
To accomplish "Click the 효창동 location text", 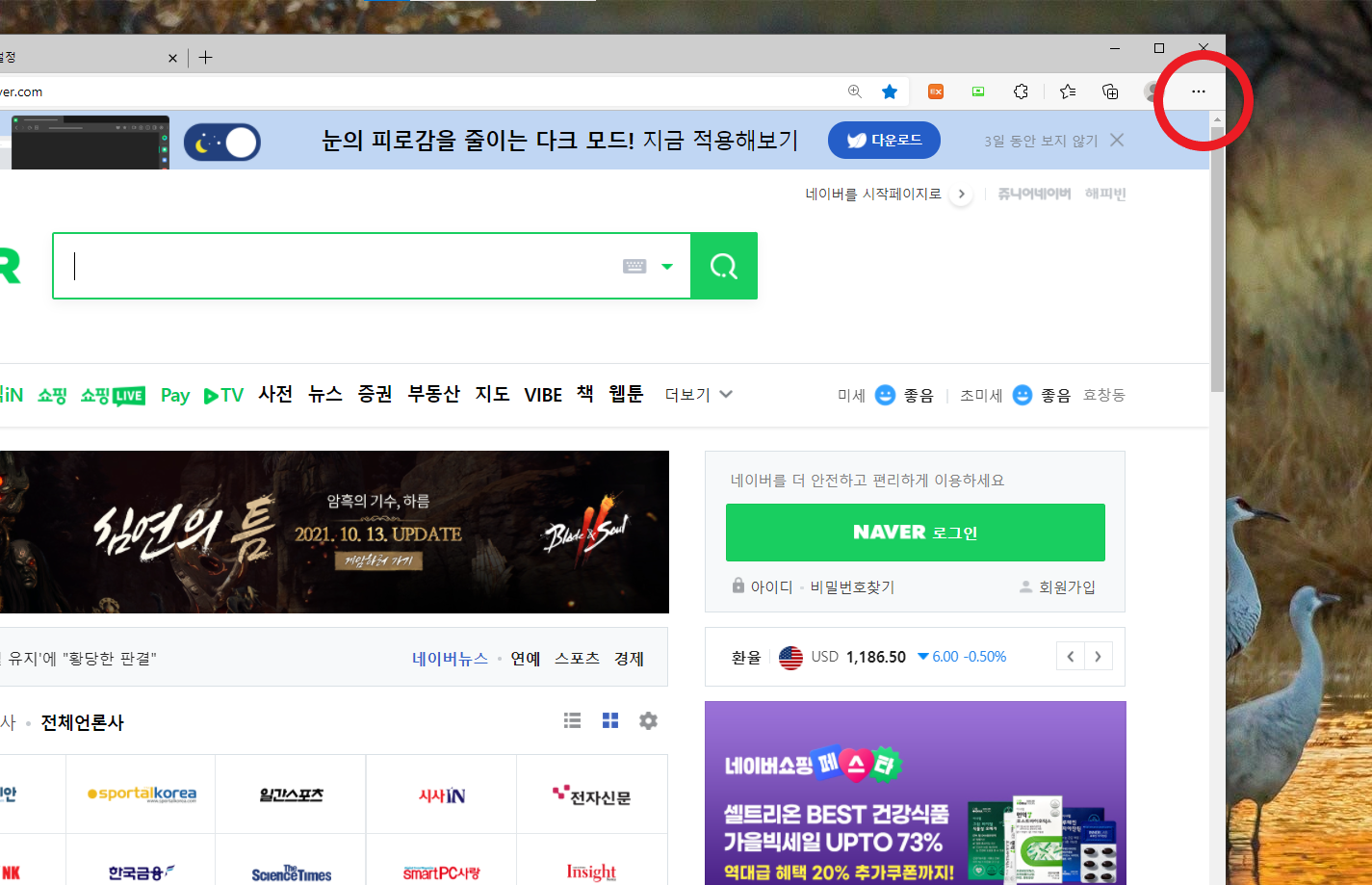I will pyautogui.click(x=1104, y=395).
